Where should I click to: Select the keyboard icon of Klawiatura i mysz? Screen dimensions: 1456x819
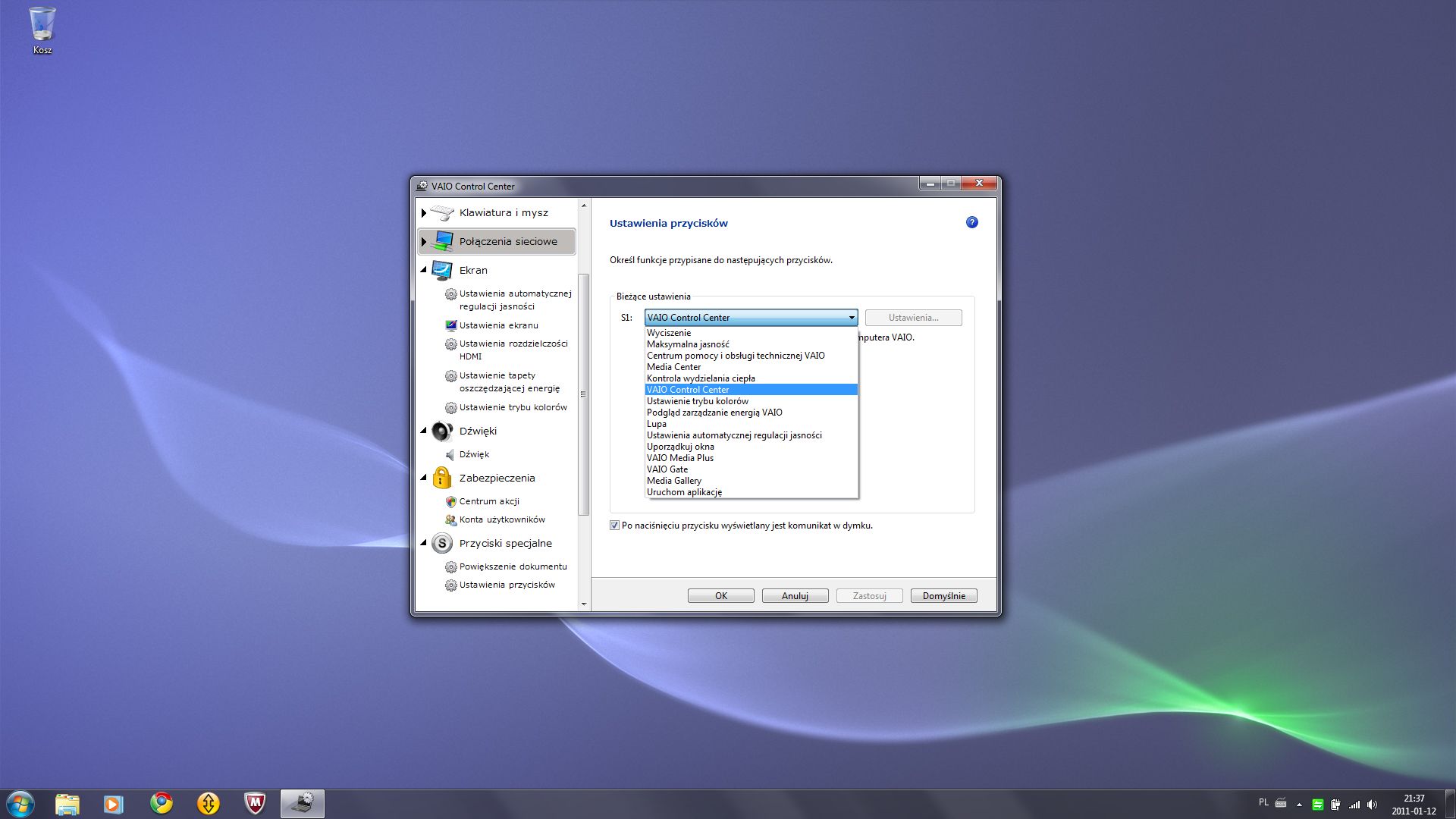[442, 213]
